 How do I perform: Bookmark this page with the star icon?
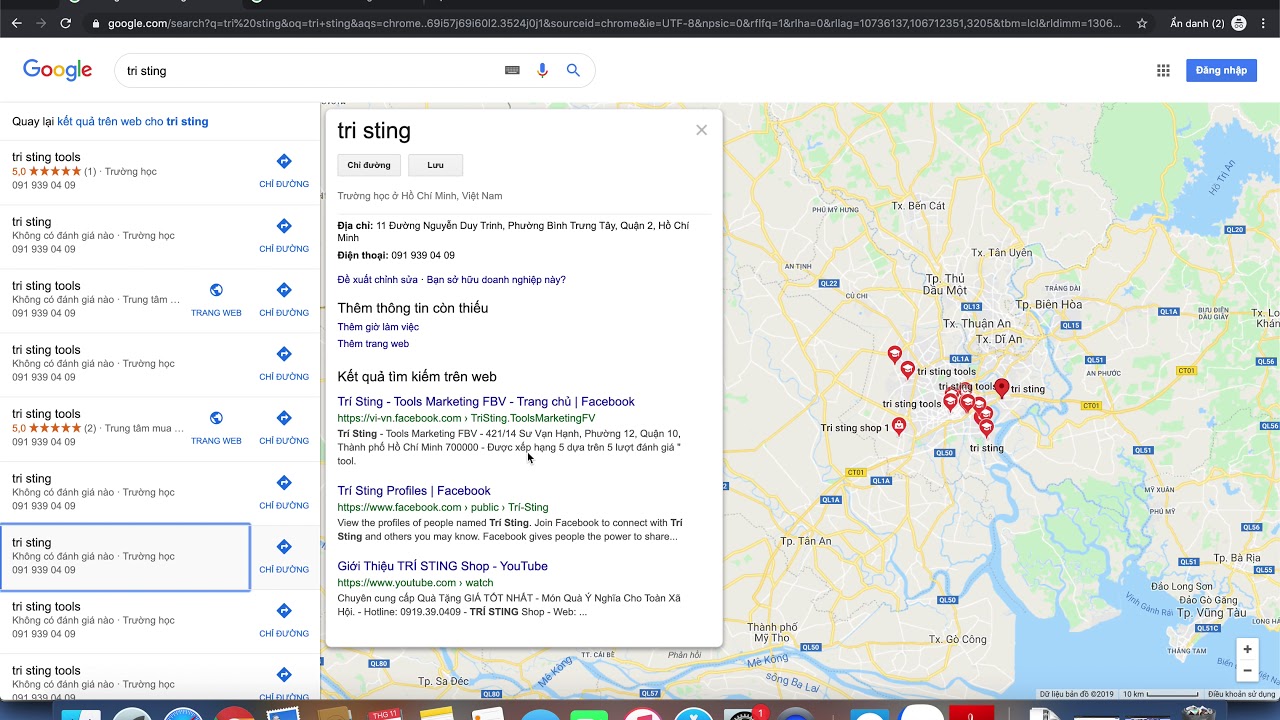[x=1142, y=23]
